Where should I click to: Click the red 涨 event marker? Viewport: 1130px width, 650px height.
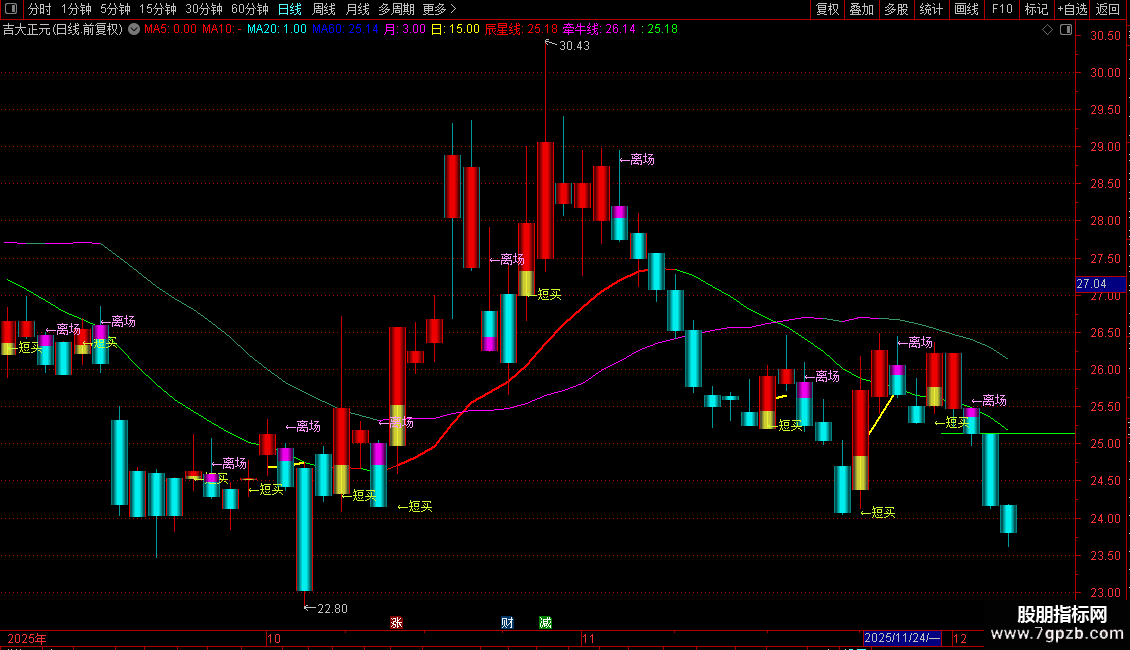click(396, 623)
